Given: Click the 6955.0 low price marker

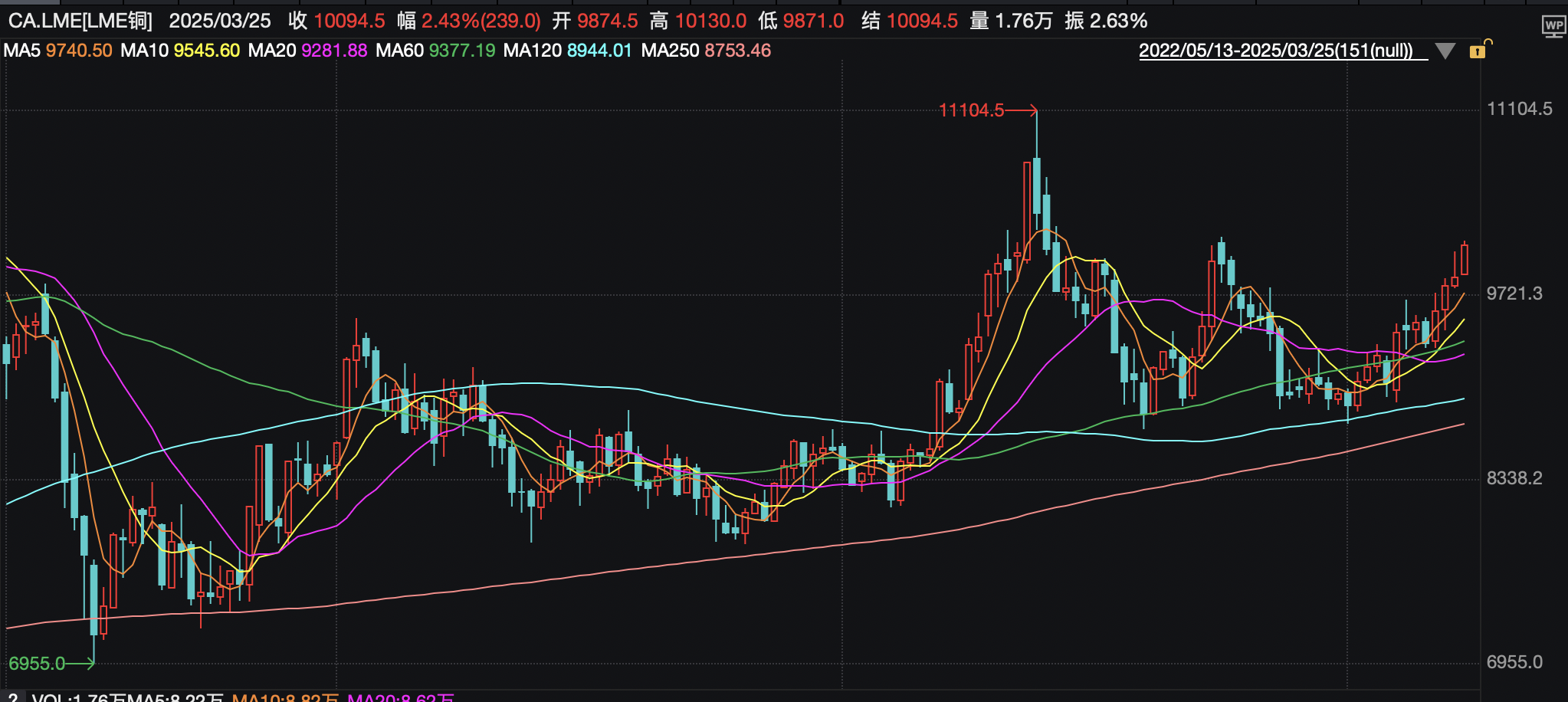Looking at the screenshot, I should tap(37, 663).
